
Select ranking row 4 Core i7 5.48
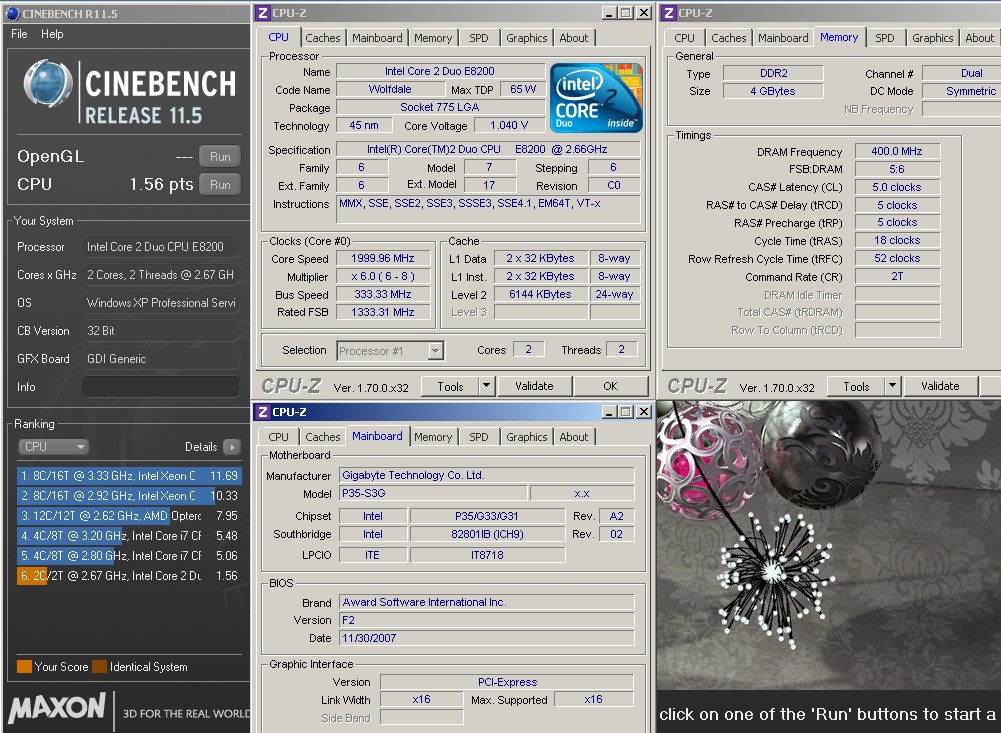(x=130, y=536)
